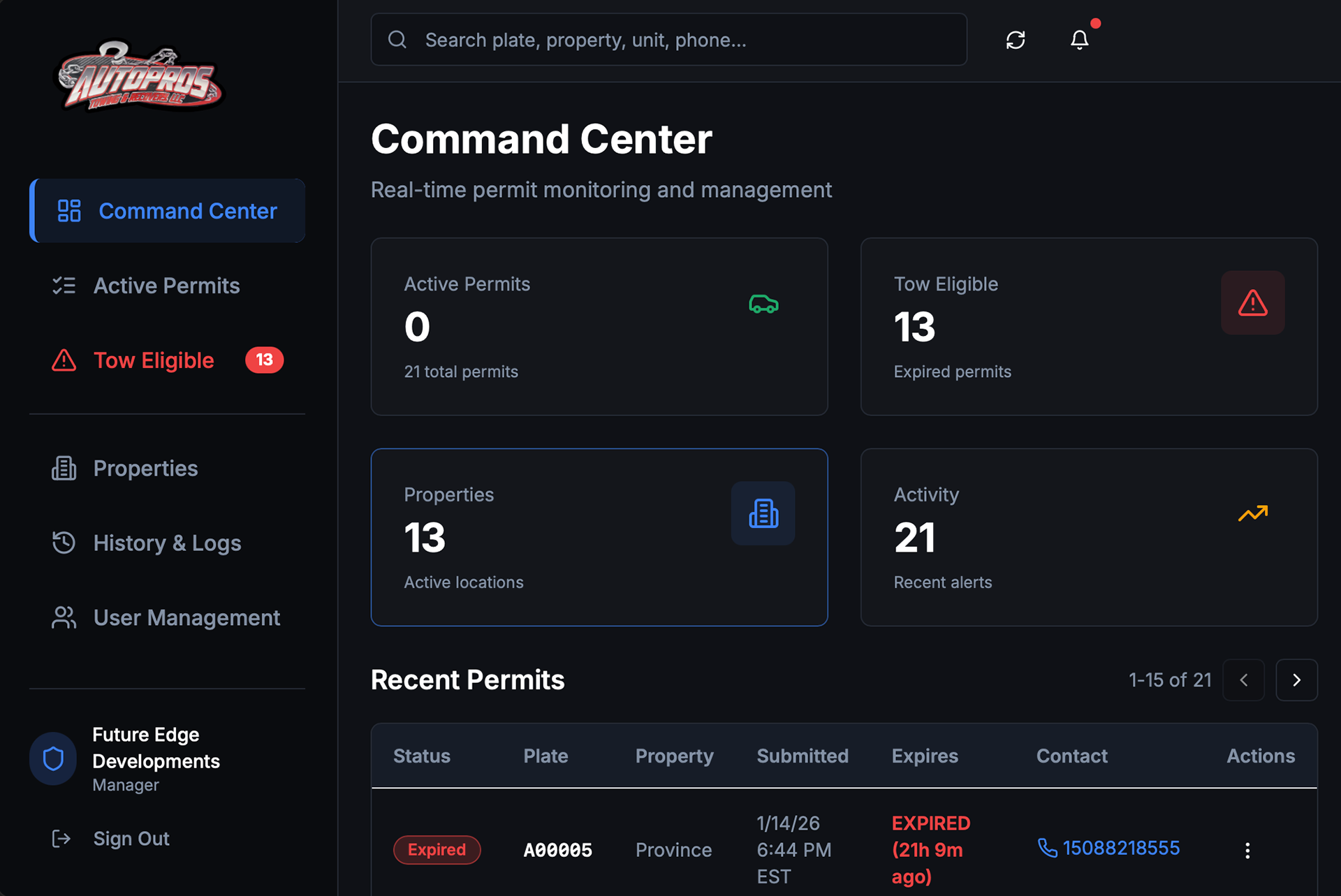The height and width of the screenshot is (896, 1341).
Task: Go to next page of Recent Permits
Action: (x=1296, y=680)
